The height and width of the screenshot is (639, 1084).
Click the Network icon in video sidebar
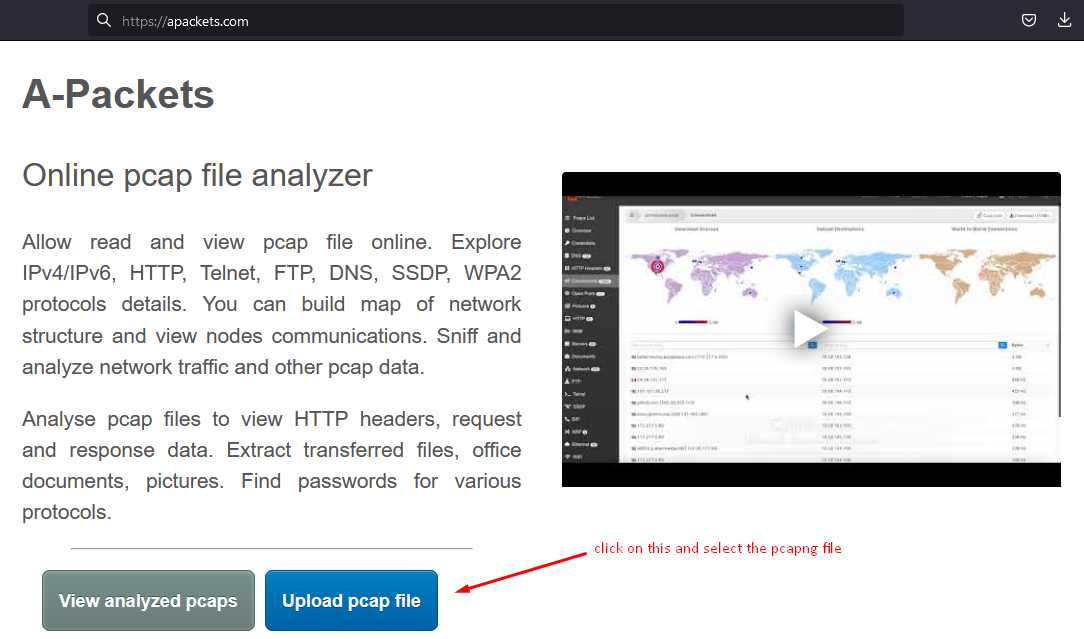coord(568,368)
